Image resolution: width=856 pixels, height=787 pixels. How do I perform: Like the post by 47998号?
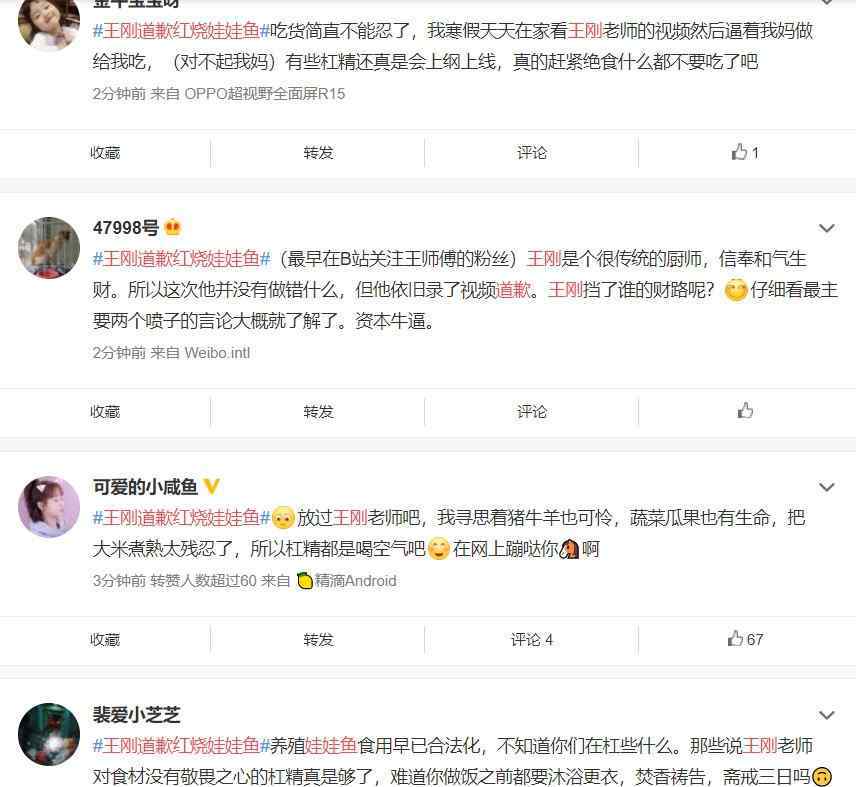pyautogui.click(x=745, y=410)
